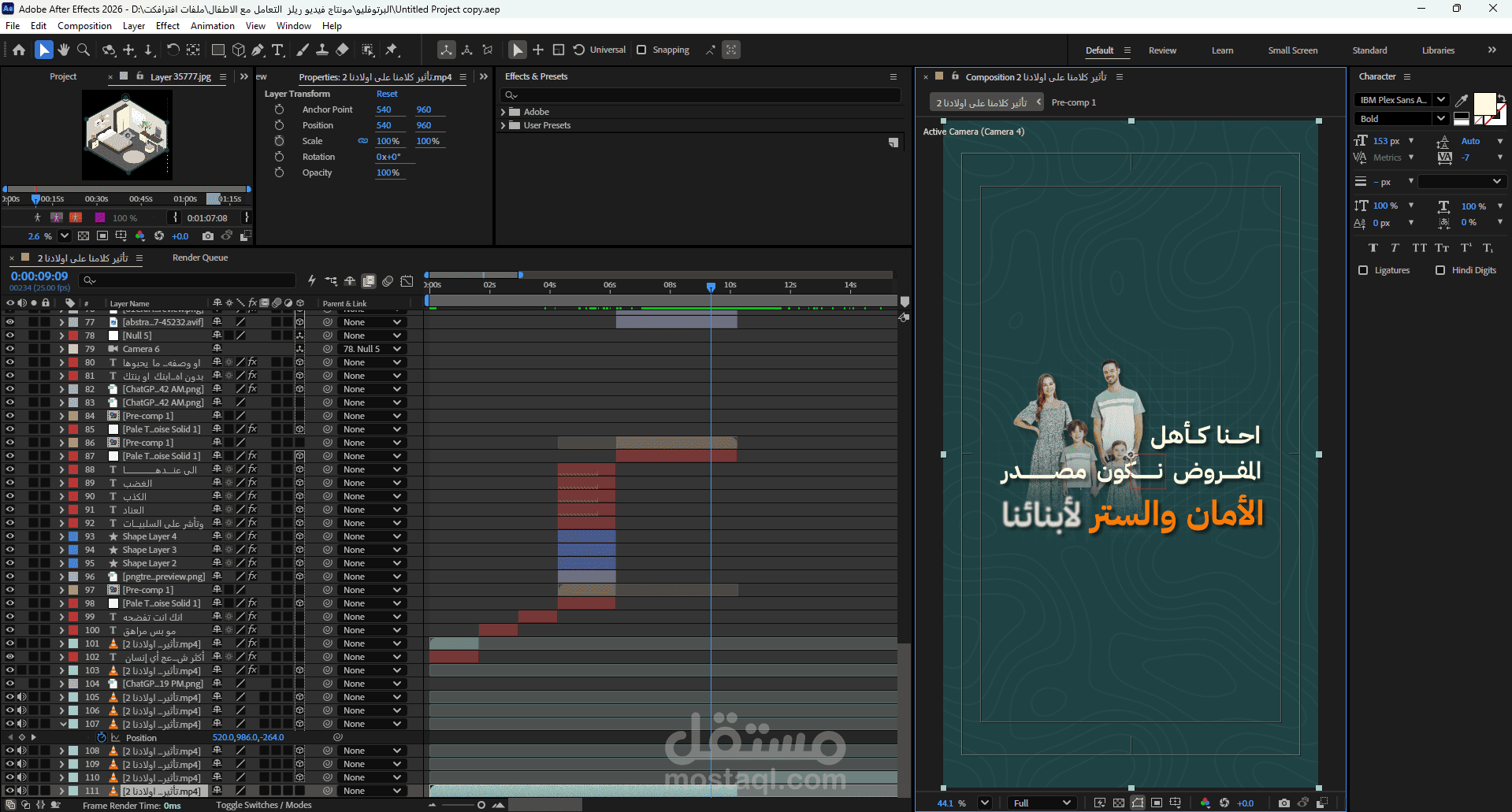This screenshot has height=812, width=1512.
Task: Click Reset in Layer Transform
Action: tap(387, 94)
